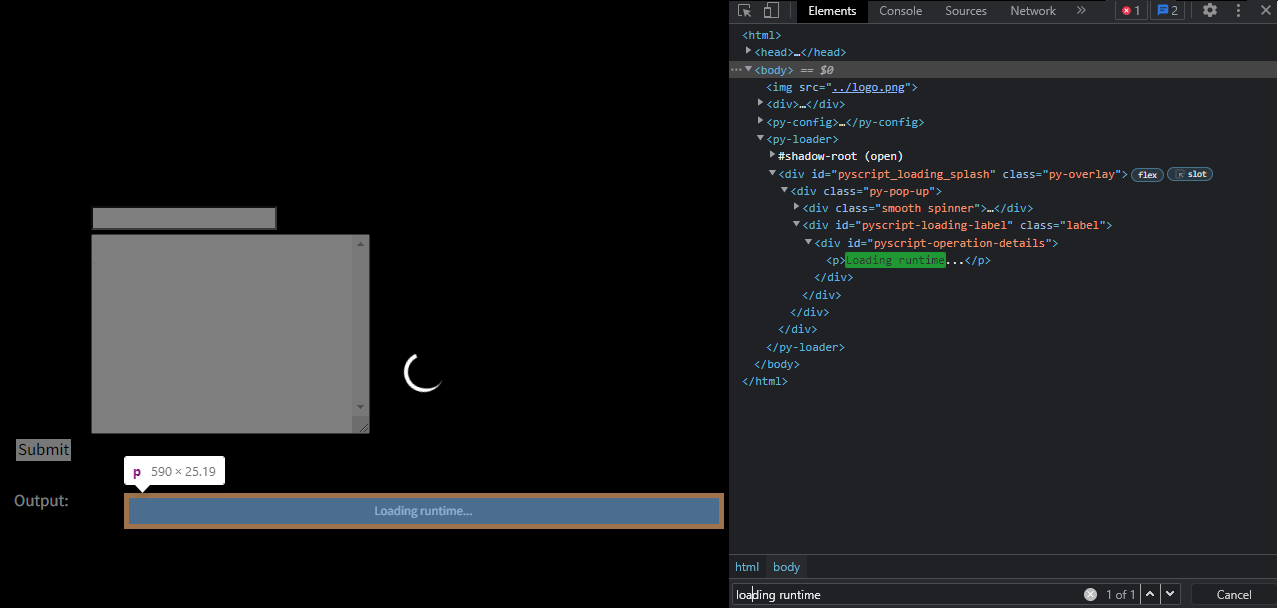Image resolution: width=1278 pixels, height=608 pixels.
Task: Go to previous search result
Action: click(x=1150, y=594)
